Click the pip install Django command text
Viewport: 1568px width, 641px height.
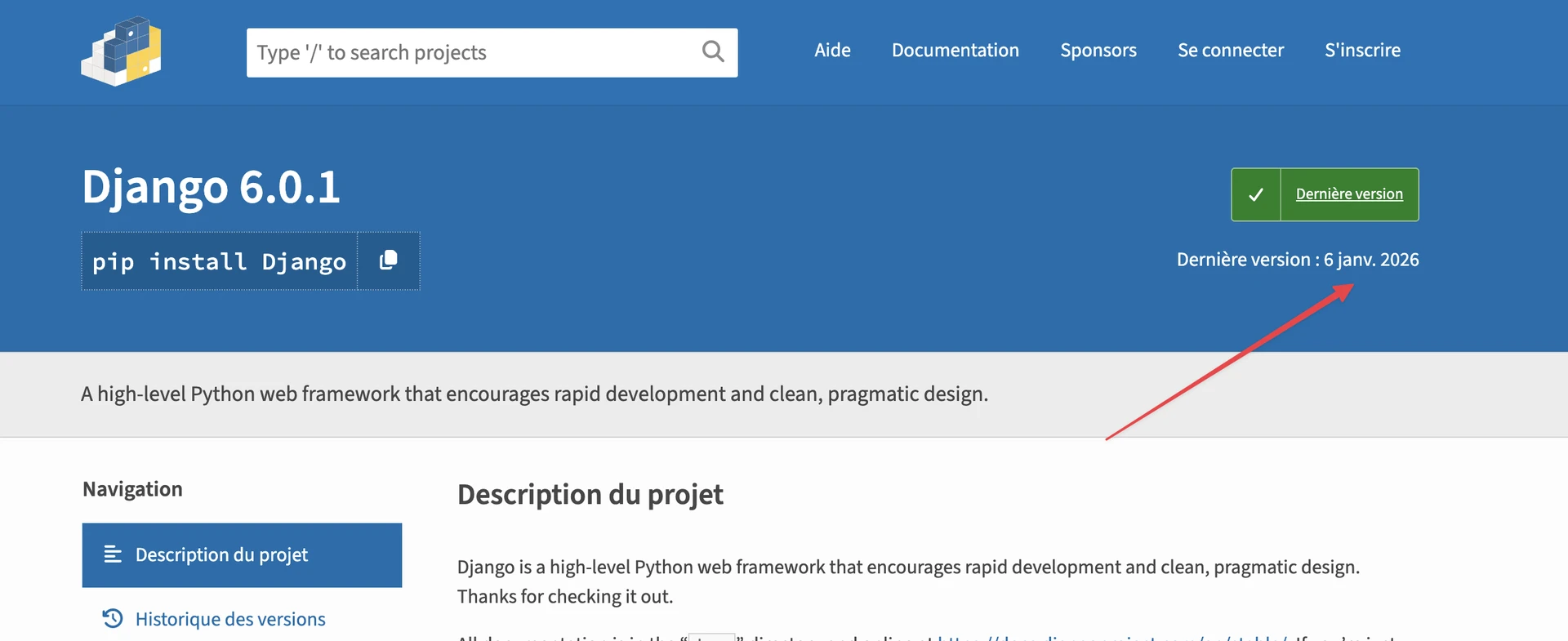tap(219, 261)
